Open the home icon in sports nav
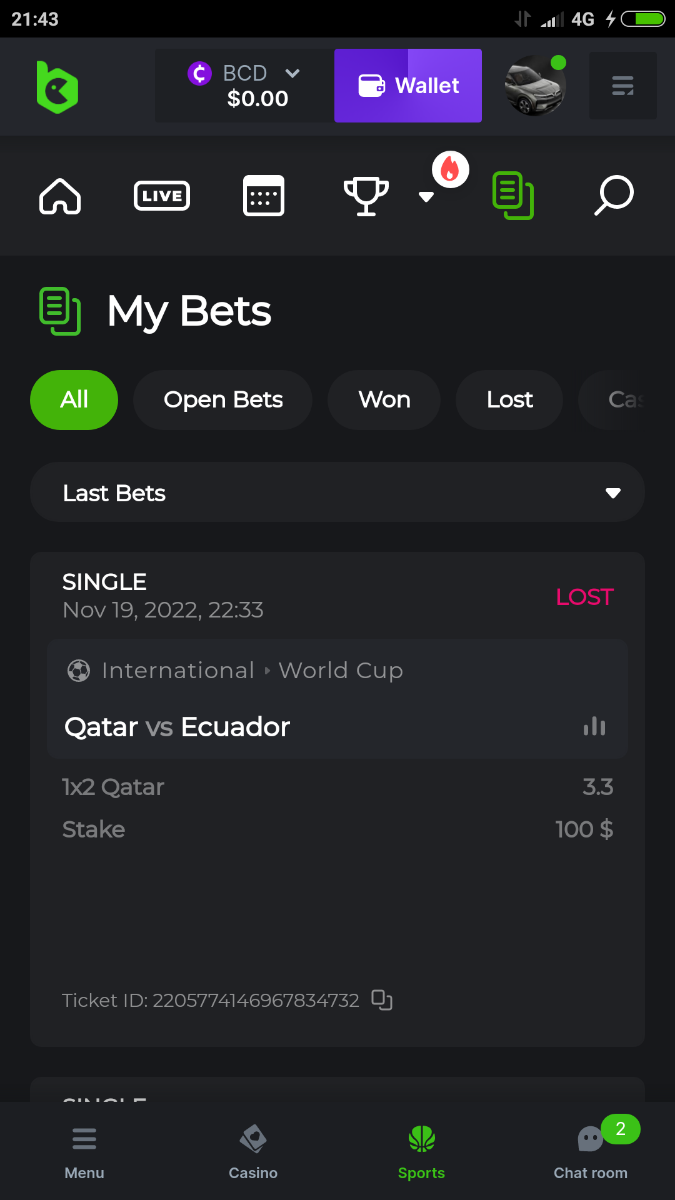This screenshot has height=1200, width=675. (60, 196)
